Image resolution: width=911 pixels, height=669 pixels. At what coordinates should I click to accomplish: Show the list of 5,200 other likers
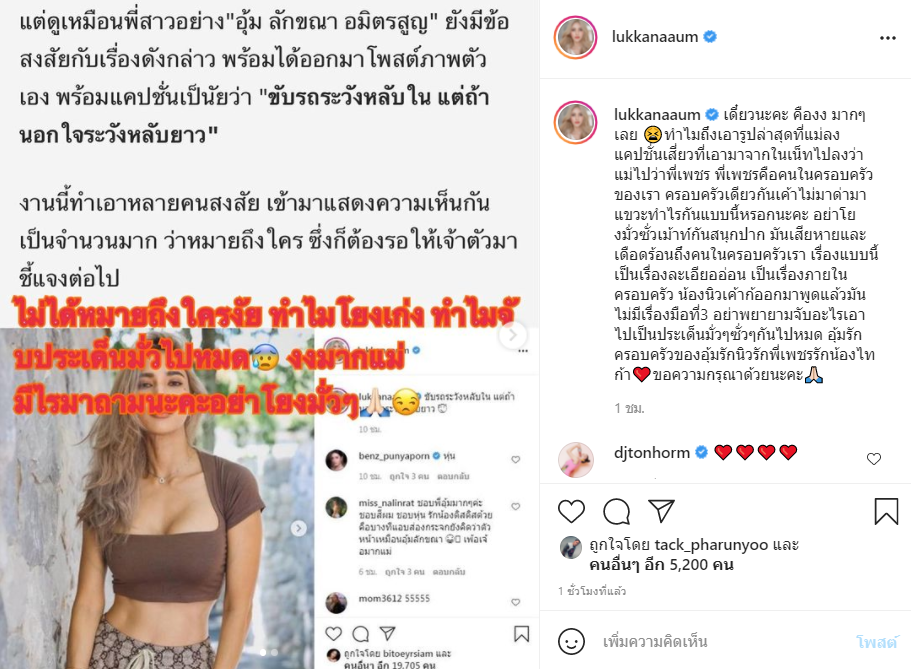point(661,564)
